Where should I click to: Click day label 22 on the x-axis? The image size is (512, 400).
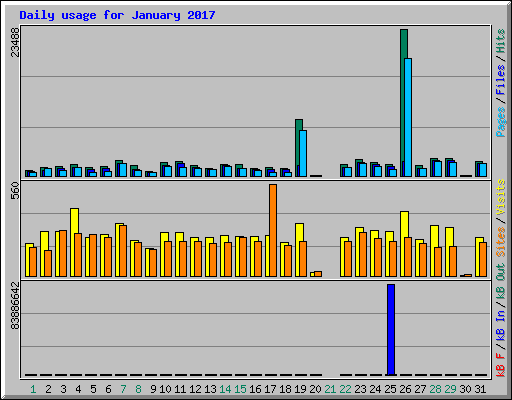tap(345, 389)
